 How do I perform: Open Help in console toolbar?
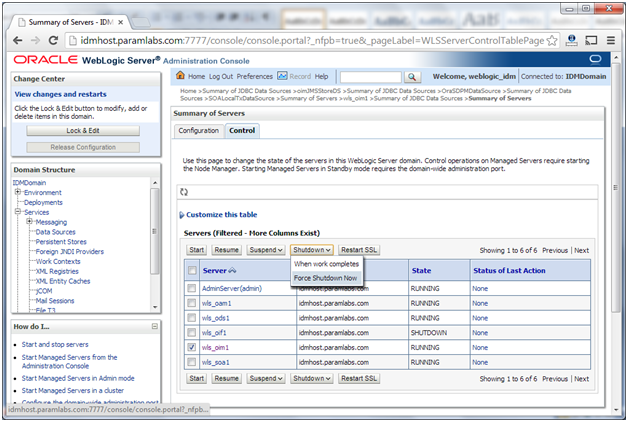[x=321, y=76]
